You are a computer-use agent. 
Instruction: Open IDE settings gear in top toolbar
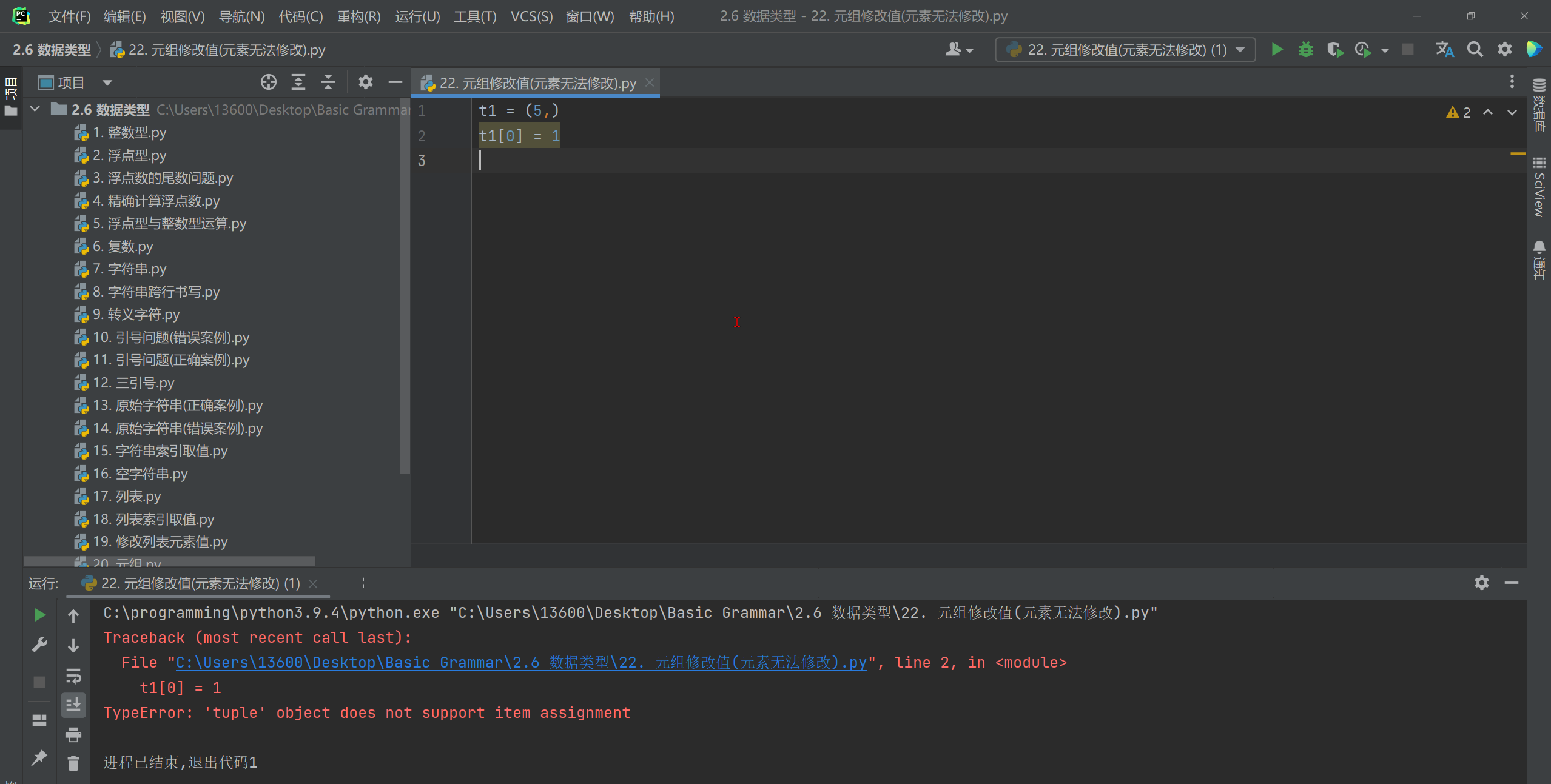(1504, 49)
